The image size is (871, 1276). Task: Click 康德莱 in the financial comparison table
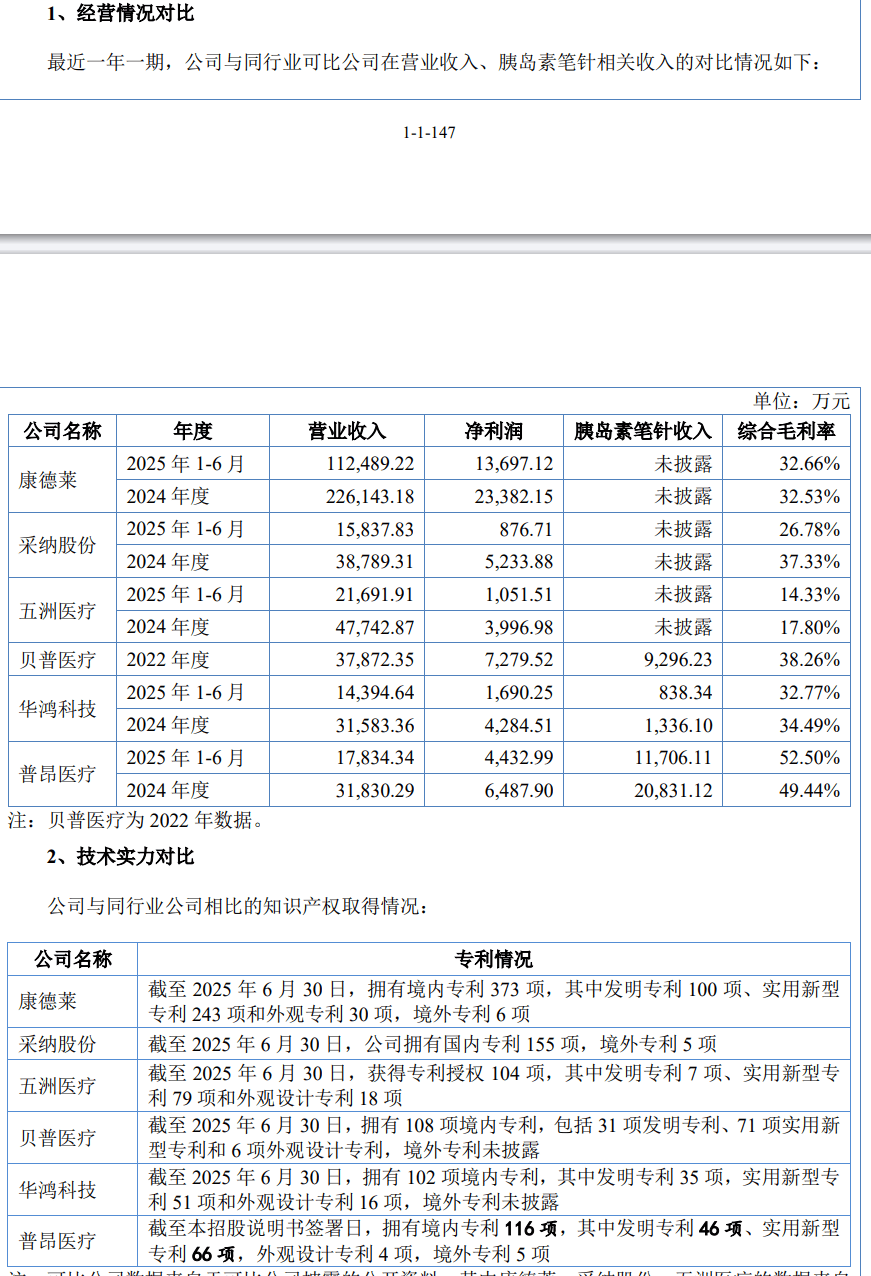tap(48, 480)
